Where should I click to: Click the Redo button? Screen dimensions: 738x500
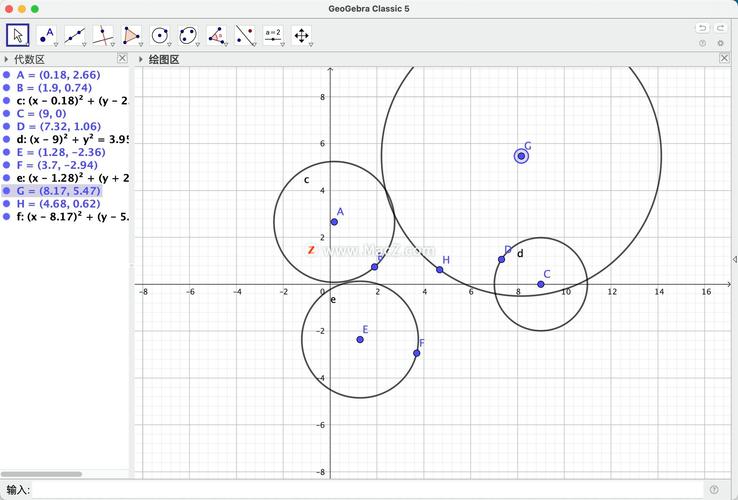[x=721, y=28]
